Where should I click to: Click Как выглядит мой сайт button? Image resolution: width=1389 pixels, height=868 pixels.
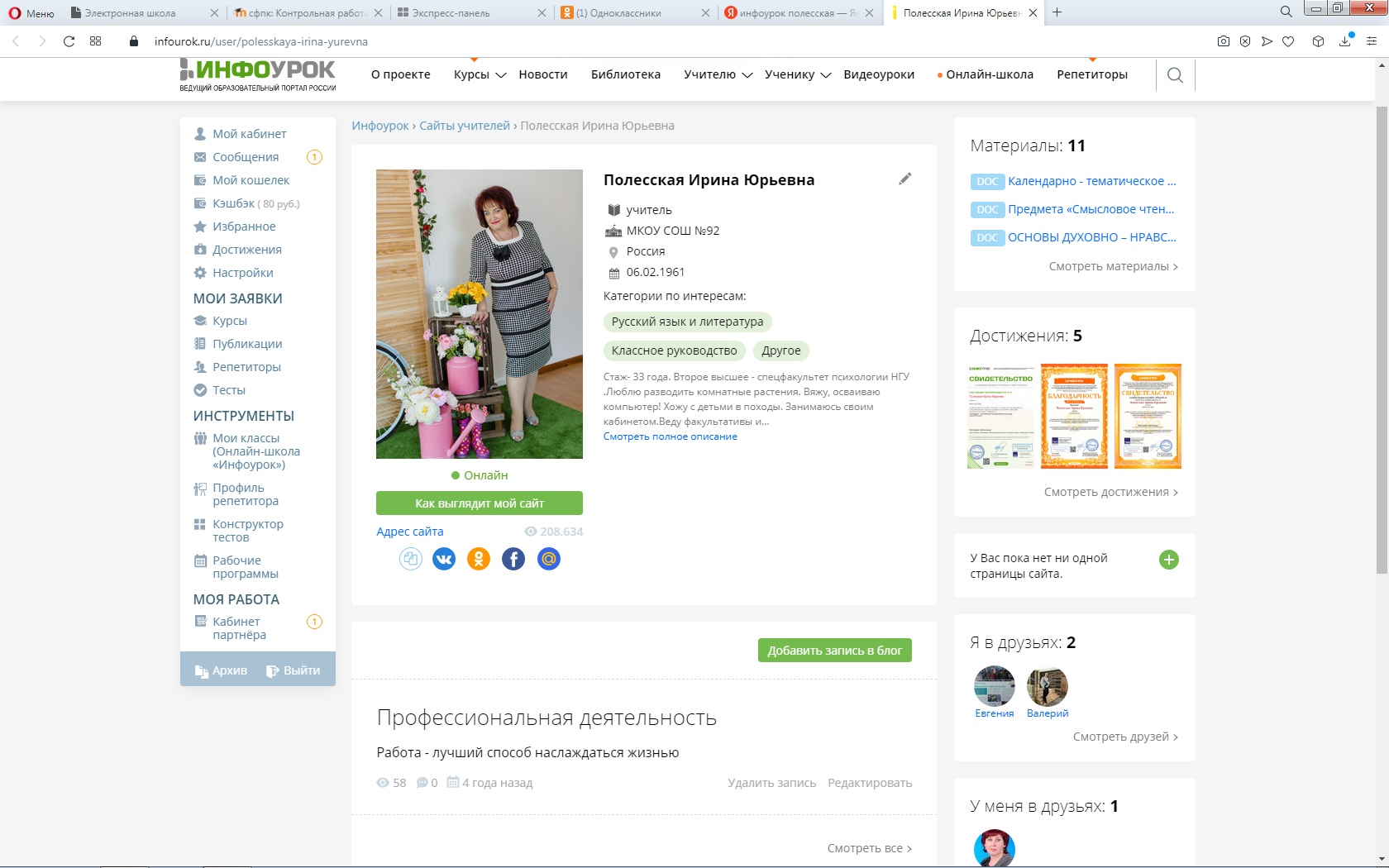[x=479, y=503]
